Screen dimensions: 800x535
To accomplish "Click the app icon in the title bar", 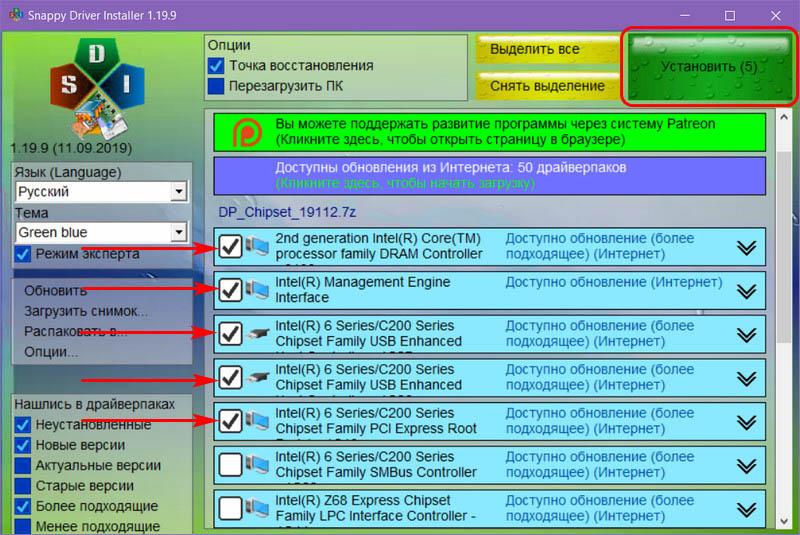I will coord(16,15).
